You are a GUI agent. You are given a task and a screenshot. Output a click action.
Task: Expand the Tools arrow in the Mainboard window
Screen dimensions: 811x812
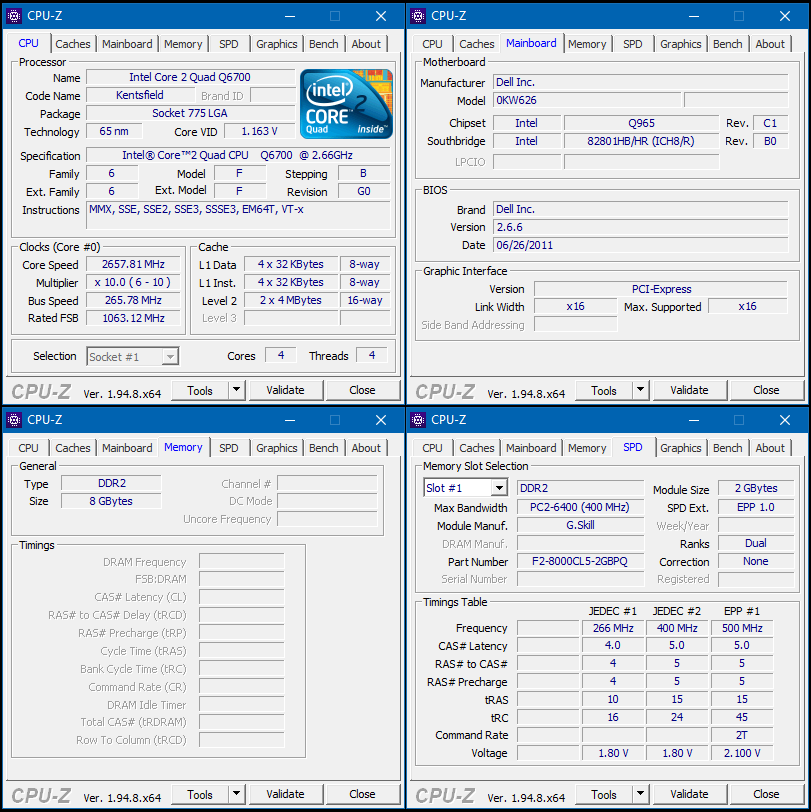tap(641, 389)
